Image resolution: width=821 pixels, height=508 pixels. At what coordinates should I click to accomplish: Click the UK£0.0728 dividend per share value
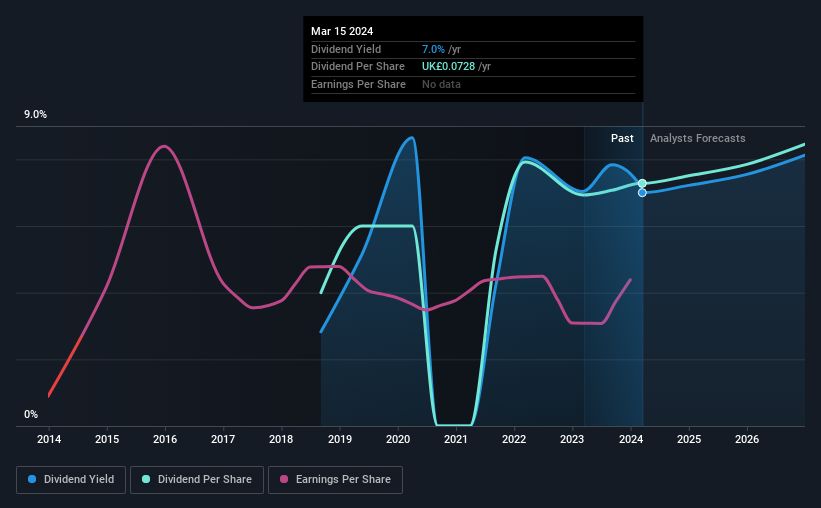coord(448,67)
